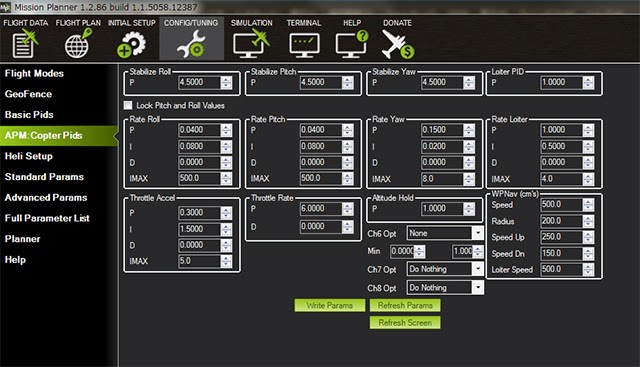
Task: Click WPNav Speed value field
Action: (561, 205)
